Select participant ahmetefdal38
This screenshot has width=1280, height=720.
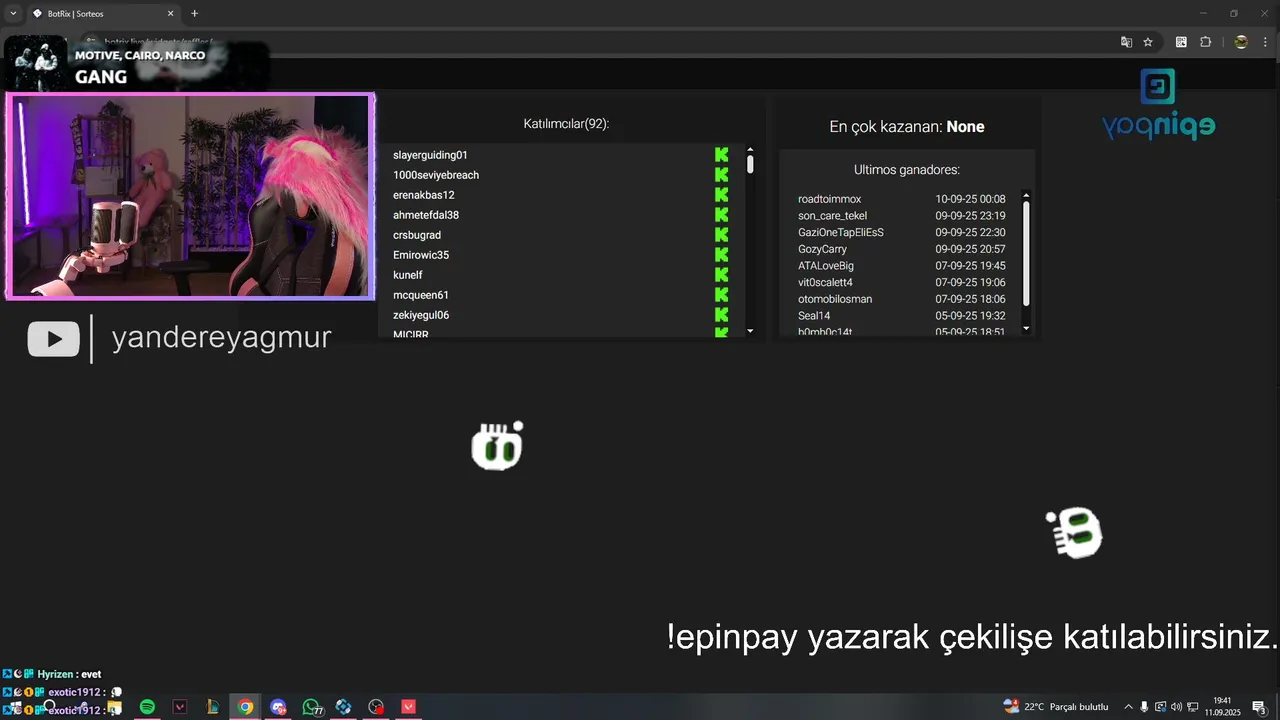pos(426,215)
